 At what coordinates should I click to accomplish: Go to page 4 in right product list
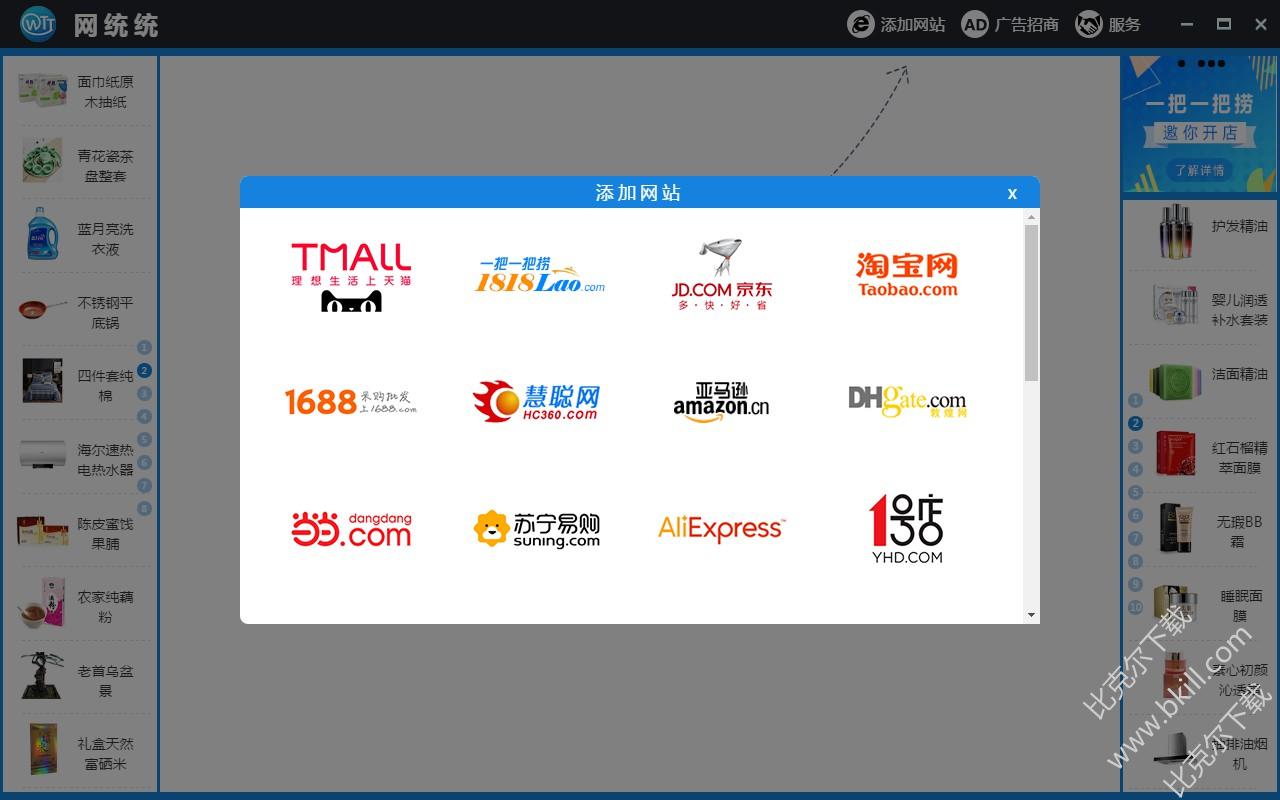coord(1135,470)
